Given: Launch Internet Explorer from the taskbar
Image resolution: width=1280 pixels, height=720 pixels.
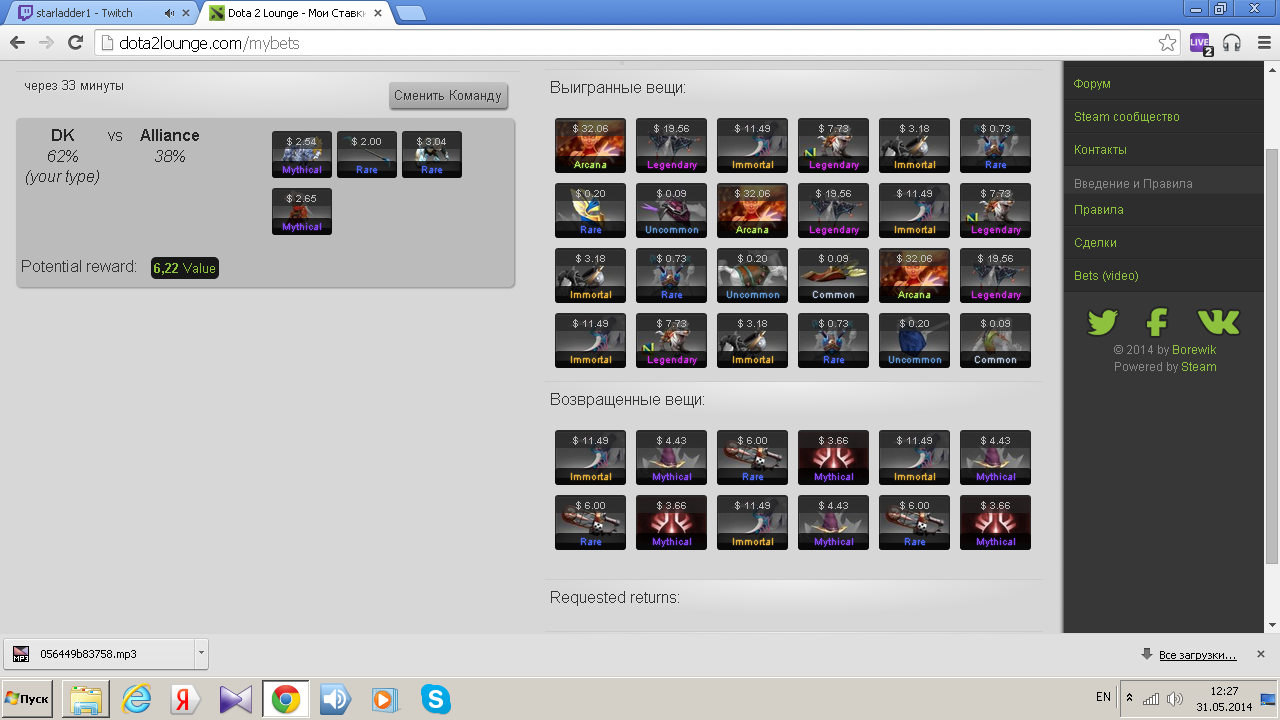Looking at the screenshot, I should click(x=136, y=698).
